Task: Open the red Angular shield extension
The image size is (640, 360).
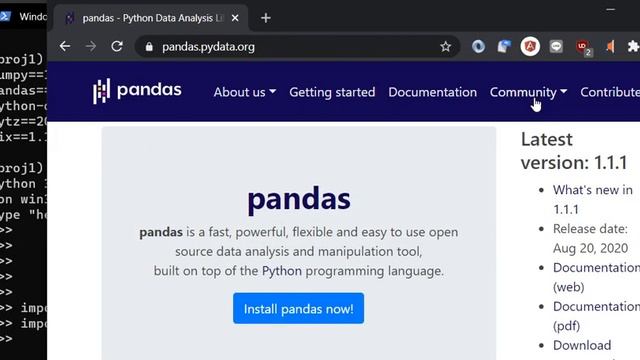Action: point(530,47)
